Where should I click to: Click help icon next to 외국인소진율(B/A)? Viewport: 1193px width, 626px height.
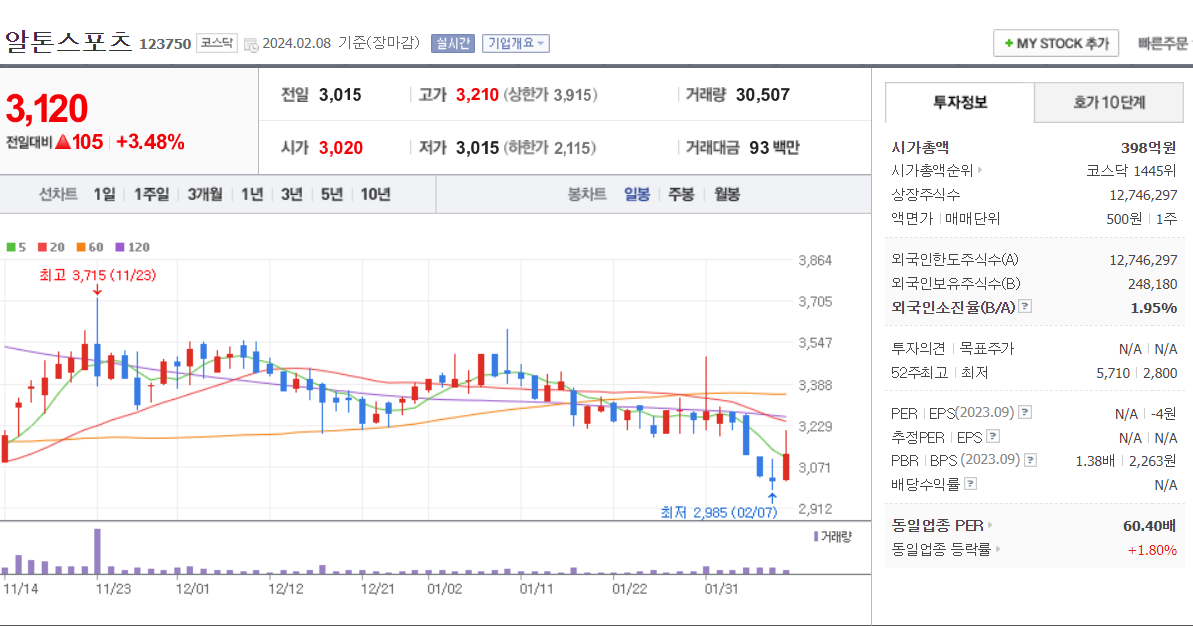coord(1026,307)
